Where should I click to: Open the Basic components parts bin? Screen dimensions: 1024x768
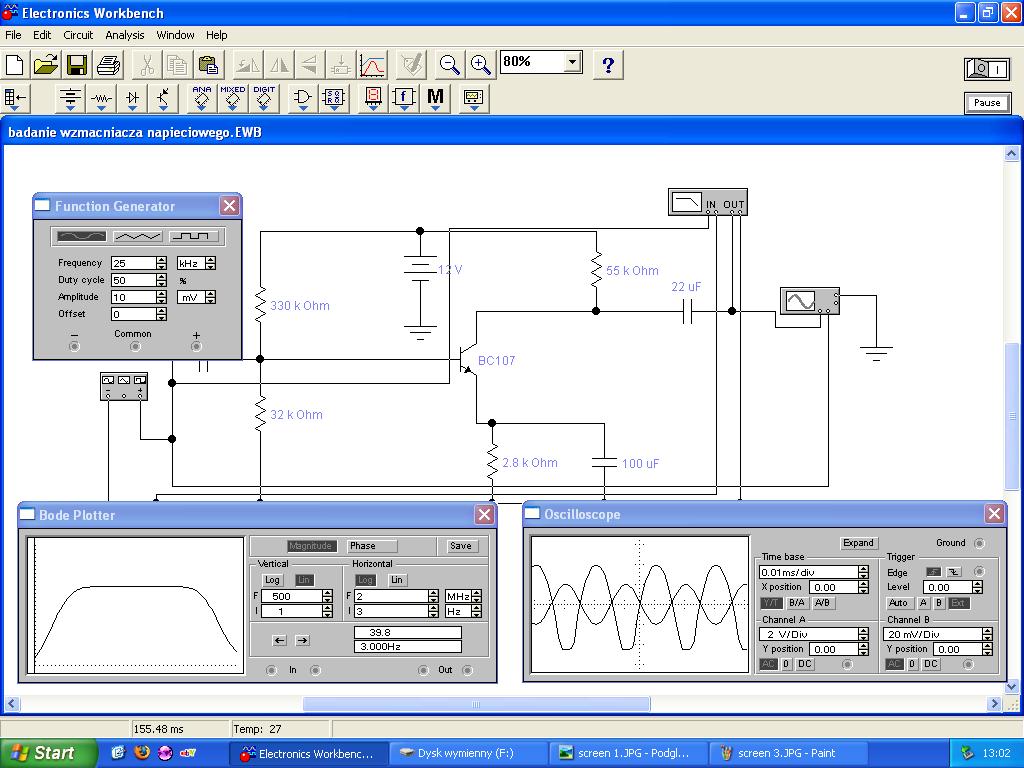pyautogui.click(x=101, y=99)
